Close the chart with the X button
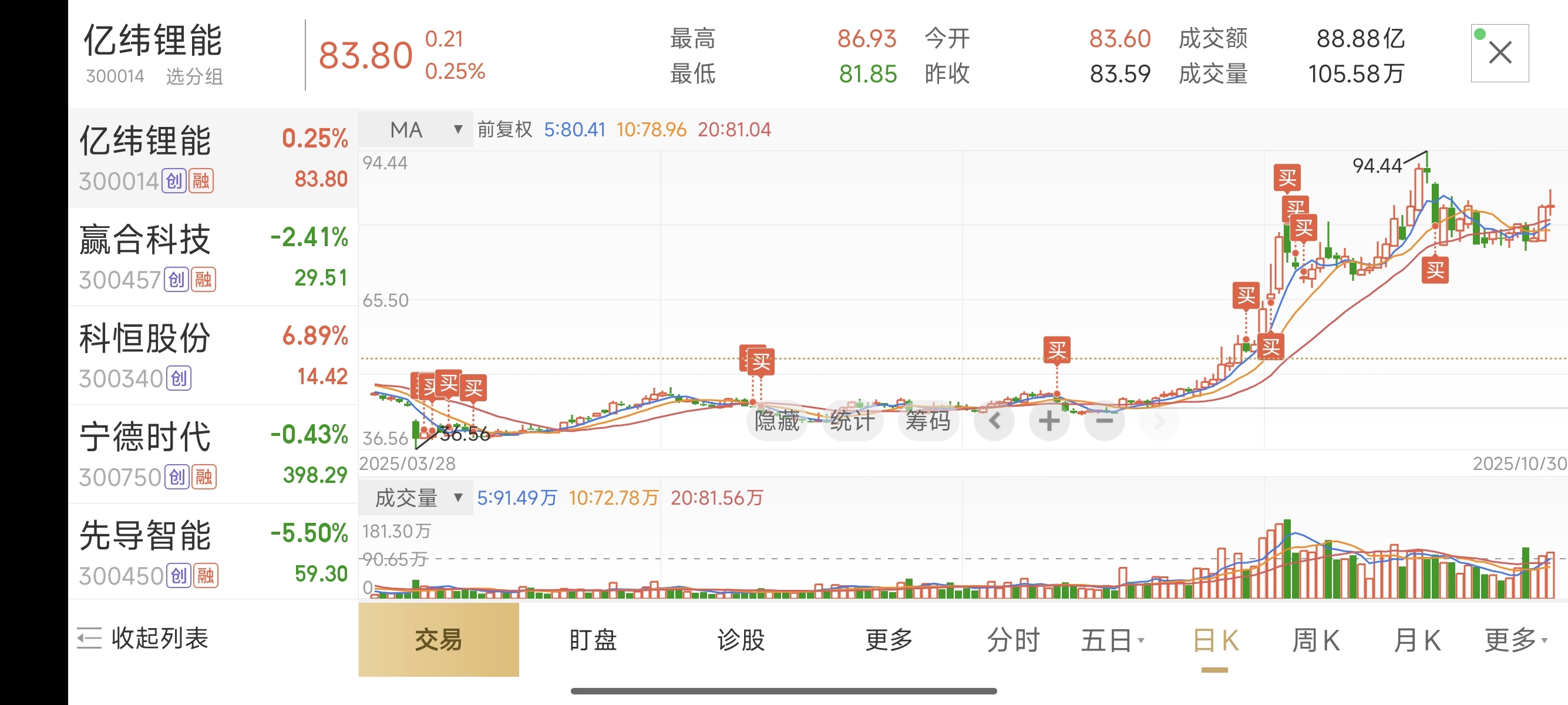The height and width of the screenshot is (705, 1568). coord(1499,53)
